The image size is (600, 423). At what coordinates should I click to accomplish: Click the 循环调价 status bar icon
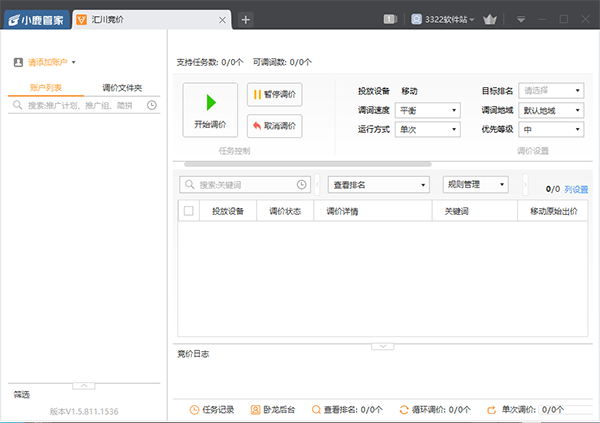click(404, 409)
